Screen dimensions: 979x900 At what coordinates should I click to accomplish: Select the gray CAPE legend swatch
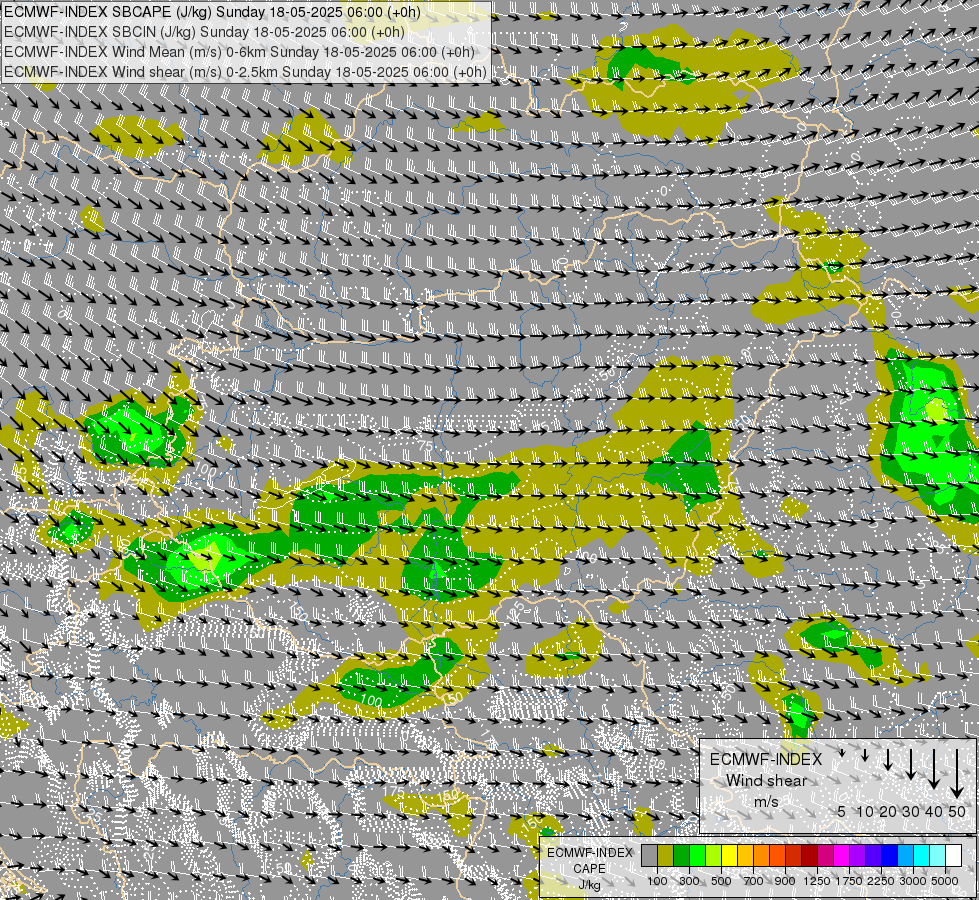coord(649,855)
